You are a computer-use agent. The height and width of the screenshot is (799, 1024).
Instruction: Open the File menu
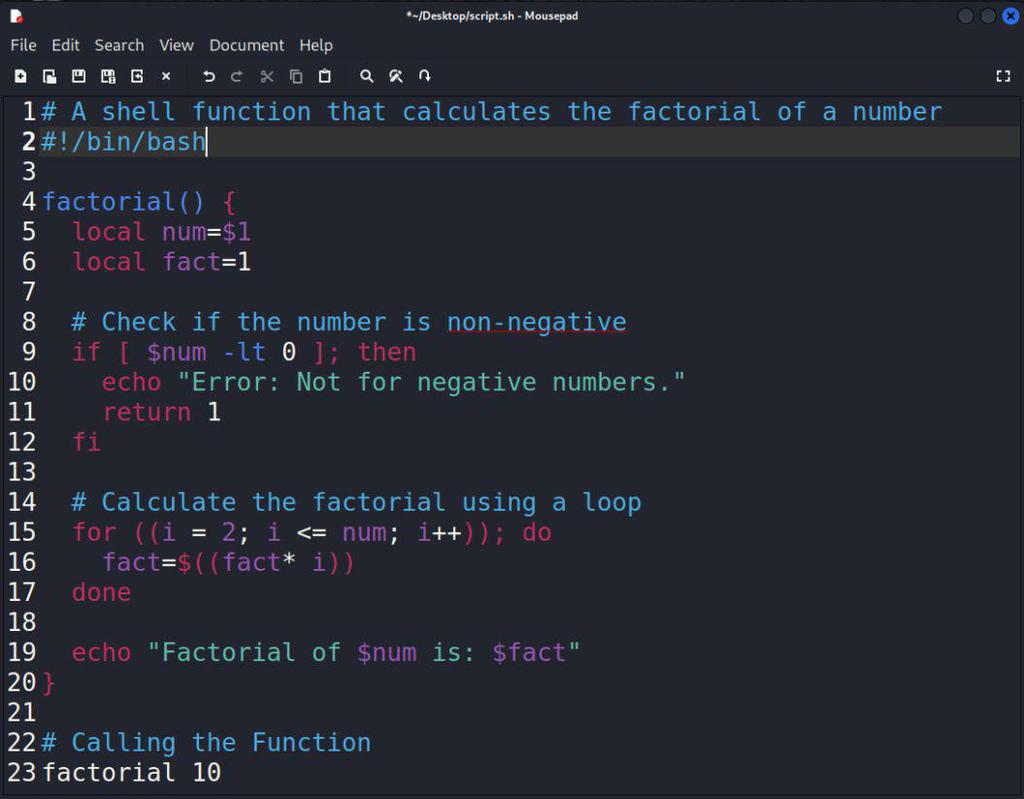coord(24,45)
